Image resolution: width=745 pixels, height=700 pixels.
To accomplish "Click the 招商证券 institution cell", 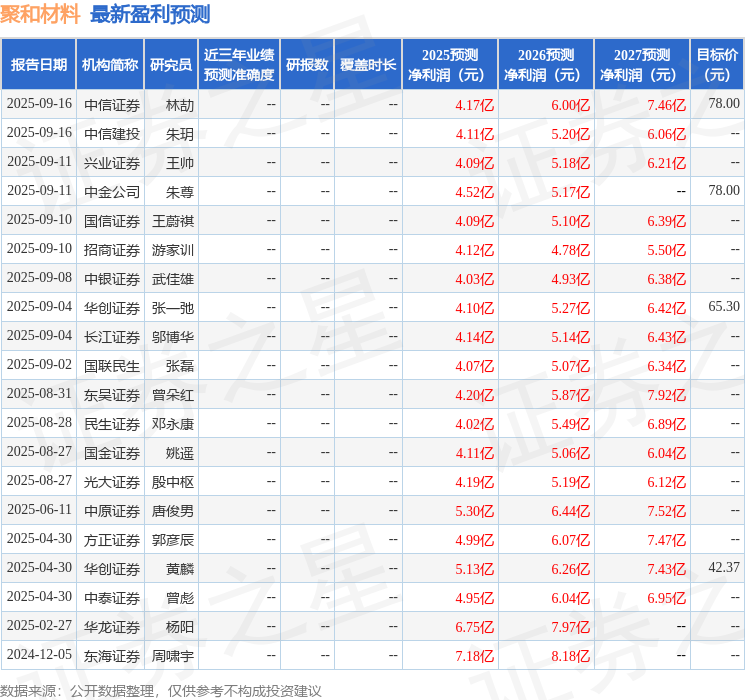I will tap(112, 250).
